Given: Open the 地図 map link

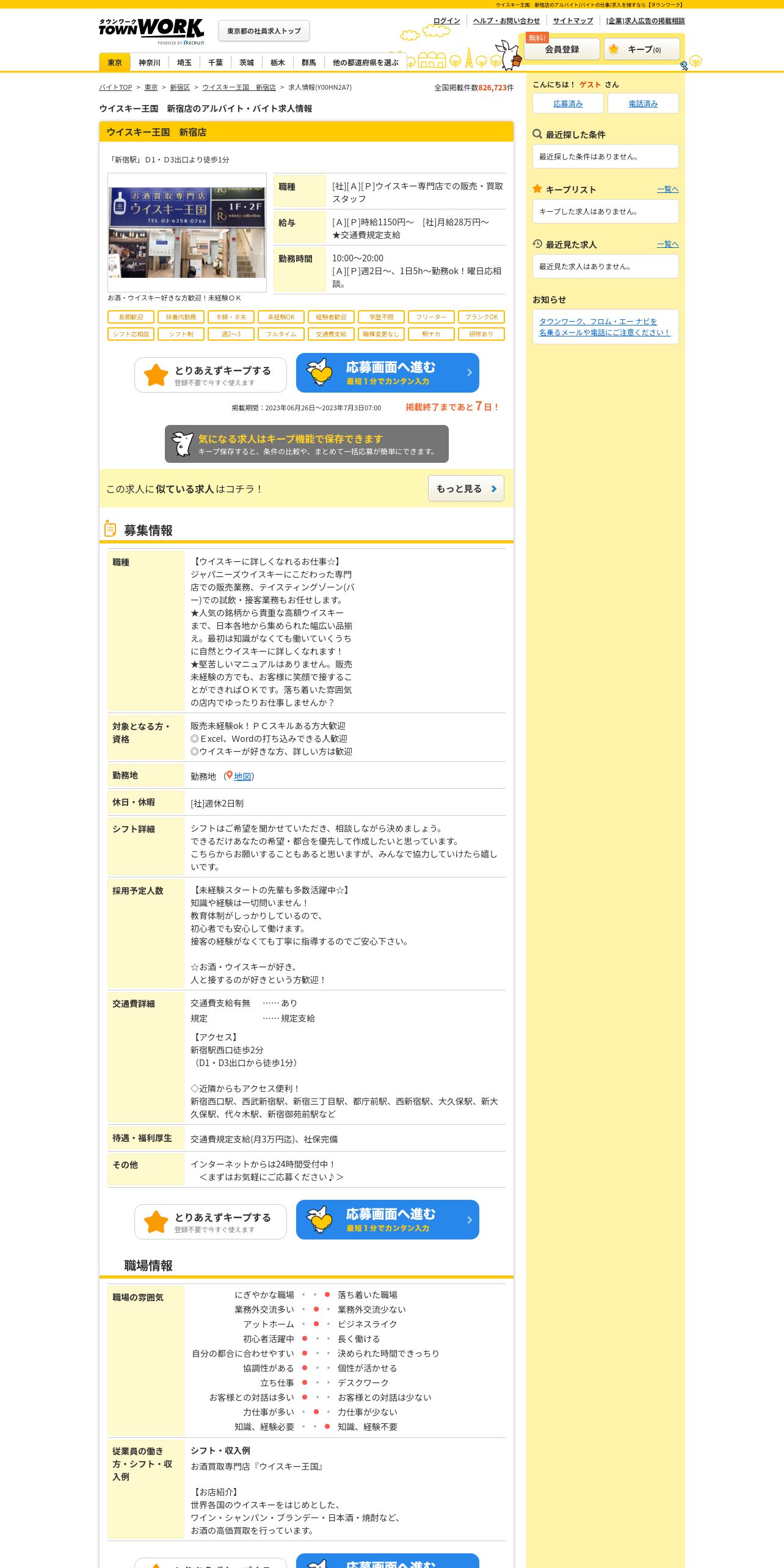Looking at the screenshot, I should pos(242,776).
